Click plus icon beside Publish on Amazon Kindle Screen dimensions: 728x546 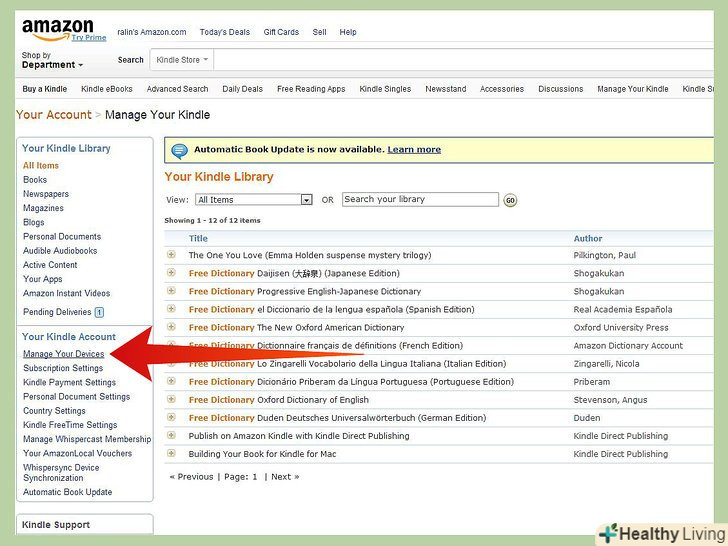coord(172,436)
